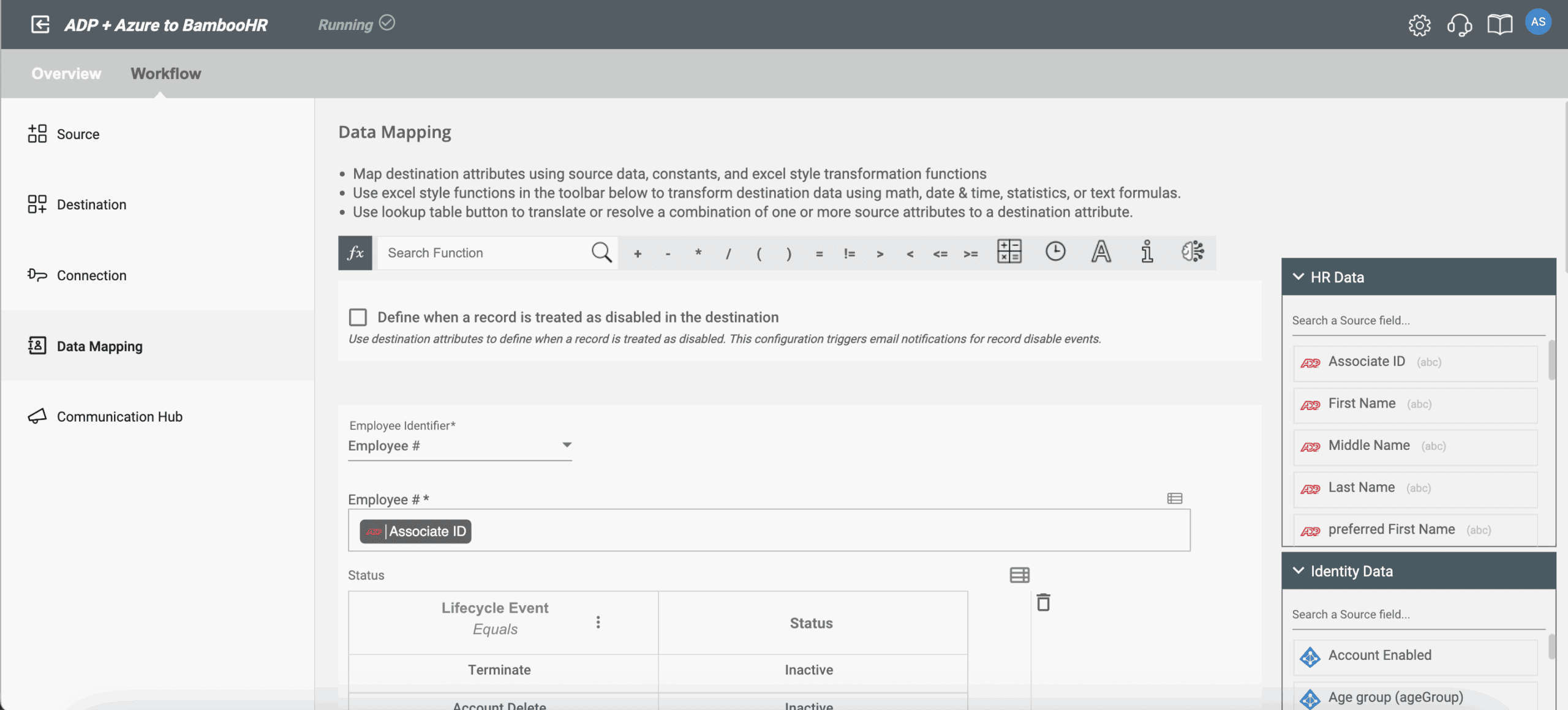1568x710 pixels.
Task: Click the HR Data list scrollbar
Action: pyautogui.click(x=1551, y=361)
